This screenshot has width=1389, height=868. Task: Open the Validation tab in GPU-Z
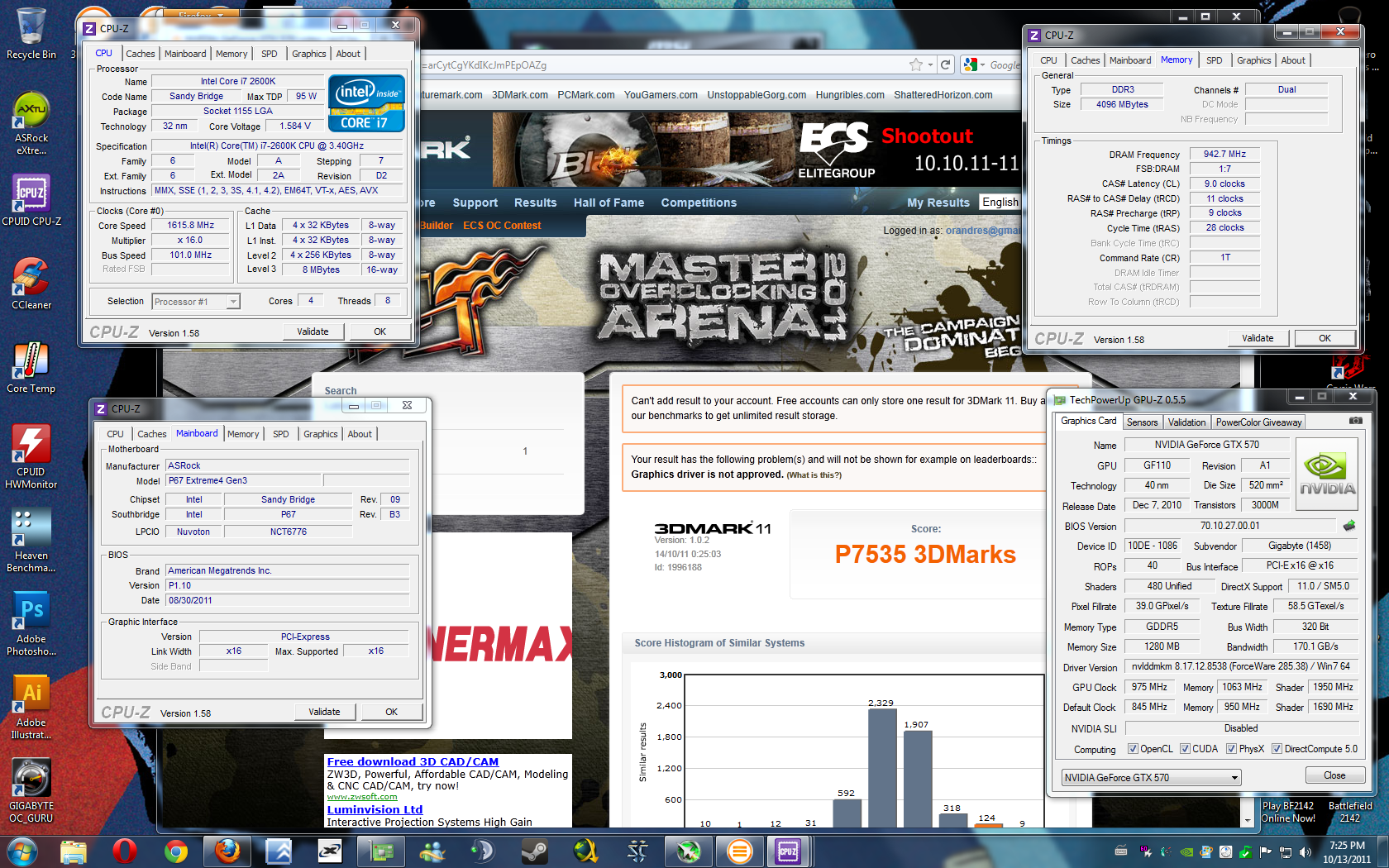click(1186, 422)
